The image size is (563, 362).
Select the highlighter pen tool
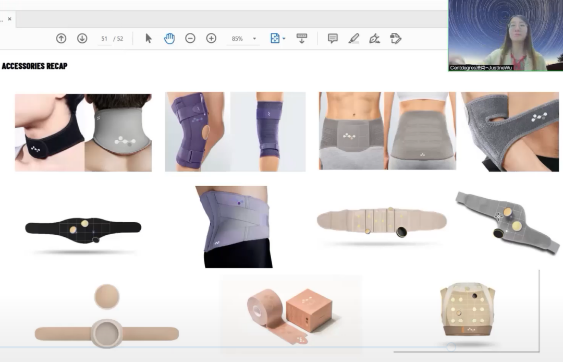click(x=354, y=38)
